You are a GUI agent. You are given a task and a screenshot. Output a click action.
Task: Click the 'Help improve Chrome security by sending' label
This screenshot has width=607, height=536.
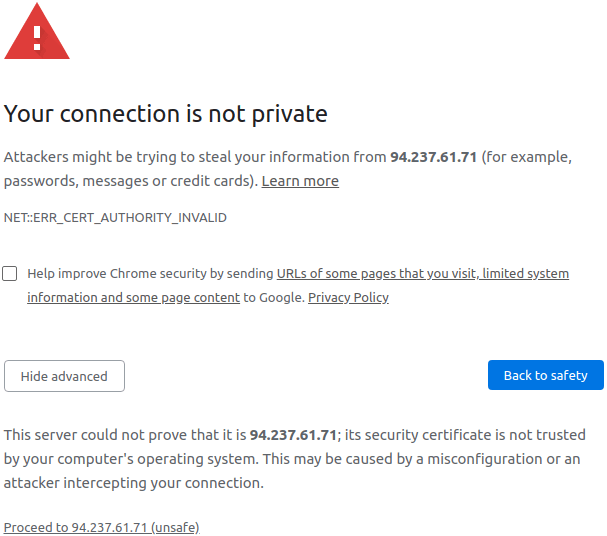(x=150, y=273)
